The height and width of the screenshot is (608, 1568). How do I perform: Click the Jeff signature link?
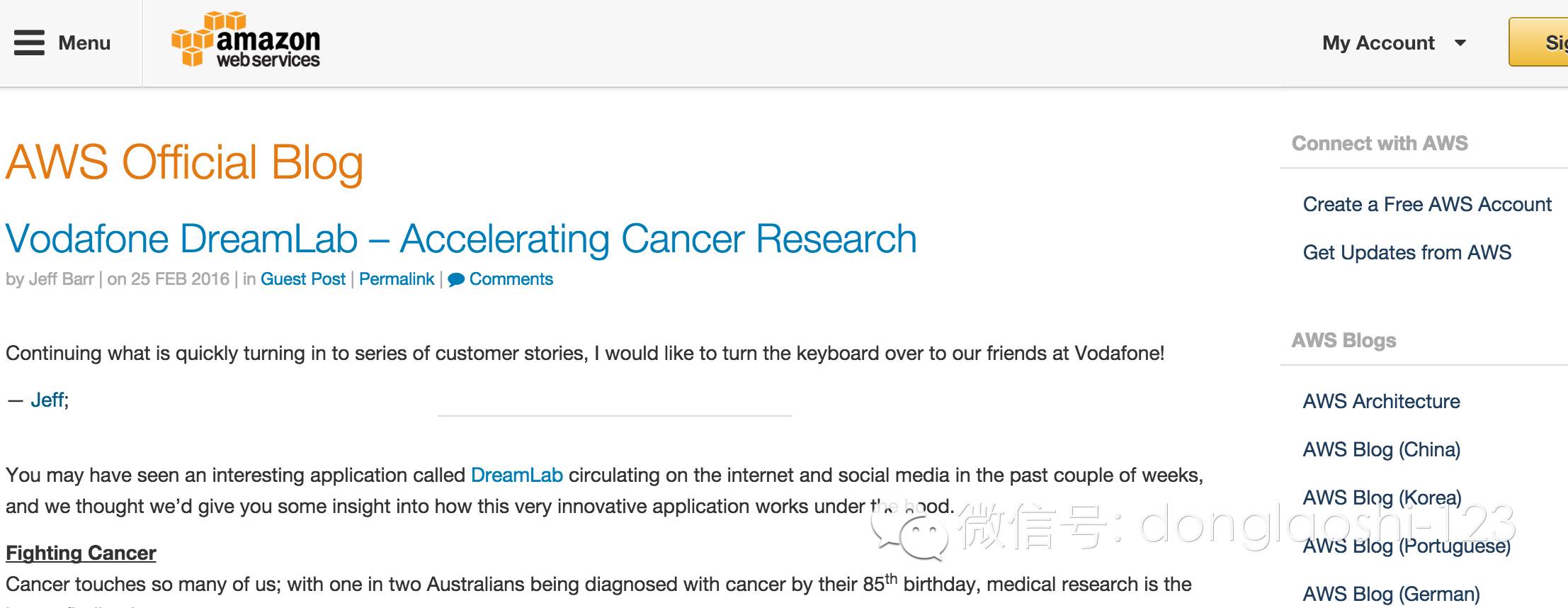click(x=47, y=400)
